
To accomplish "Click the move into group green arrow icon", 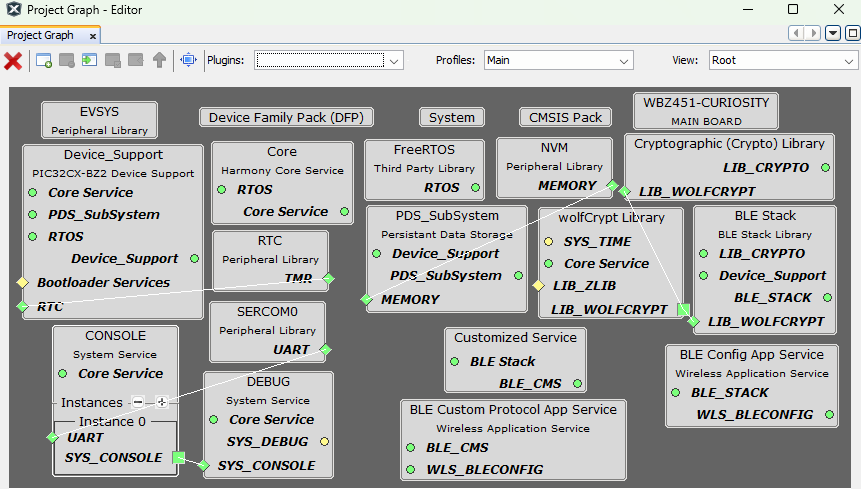I will point(90,59).
